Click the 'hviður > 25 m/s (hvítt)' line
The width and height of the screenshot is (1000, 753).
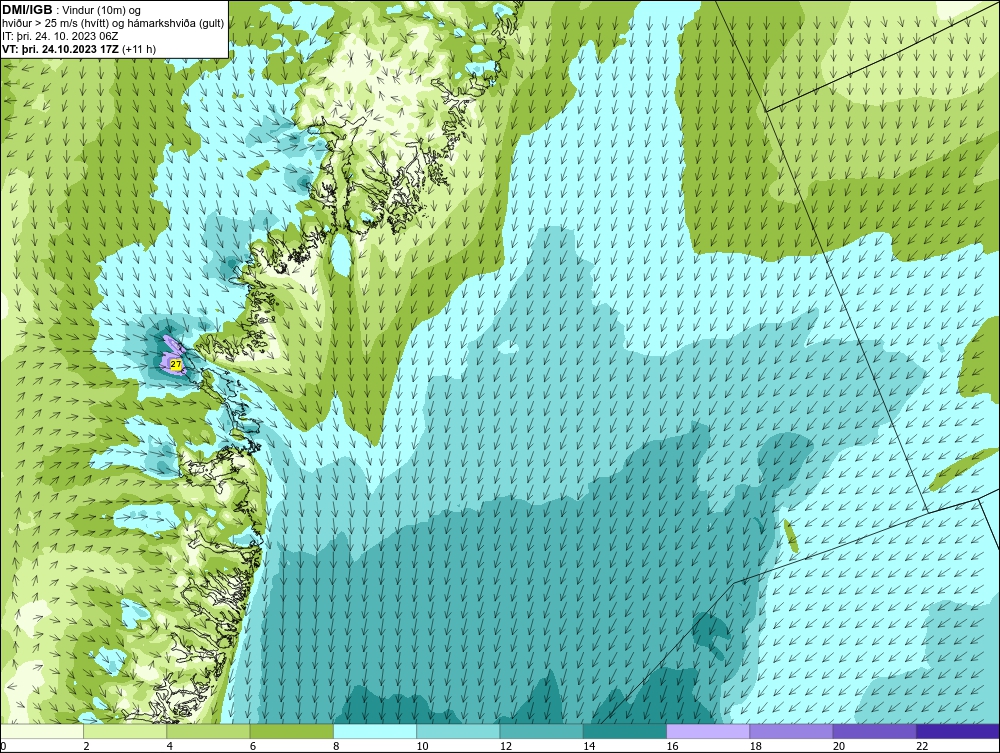click(55, 23)
